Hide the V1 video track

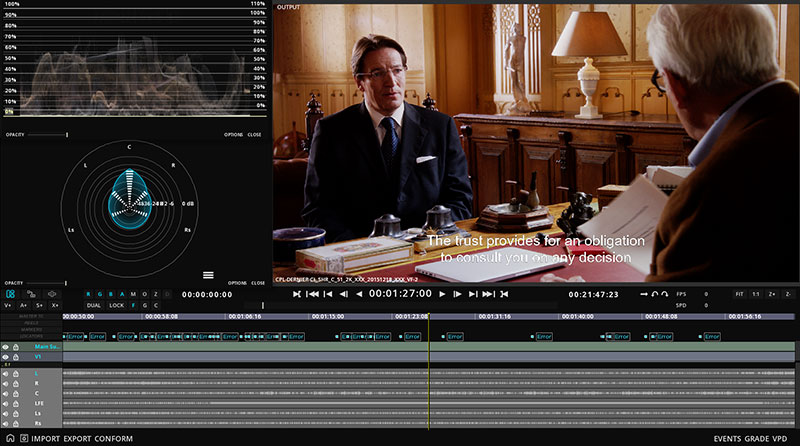tap(5, 356)
